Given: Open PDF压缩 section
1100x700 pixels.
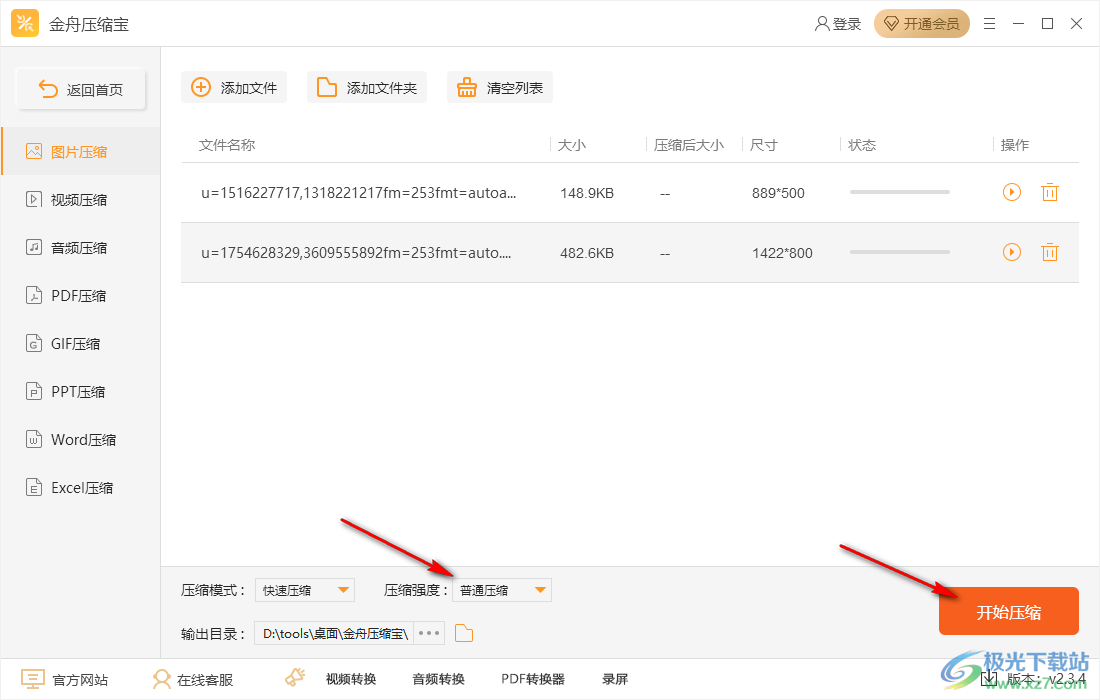Looking at the screenshot, I should point(81,295).
